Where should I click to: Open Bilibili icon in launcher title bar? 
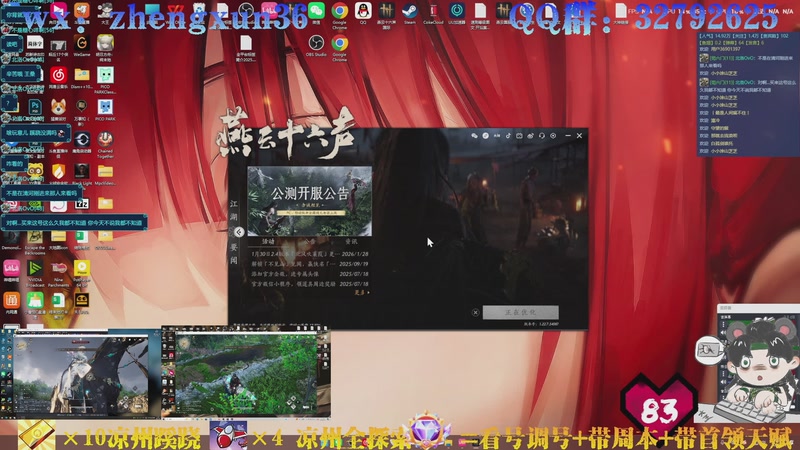coord(519,136)
